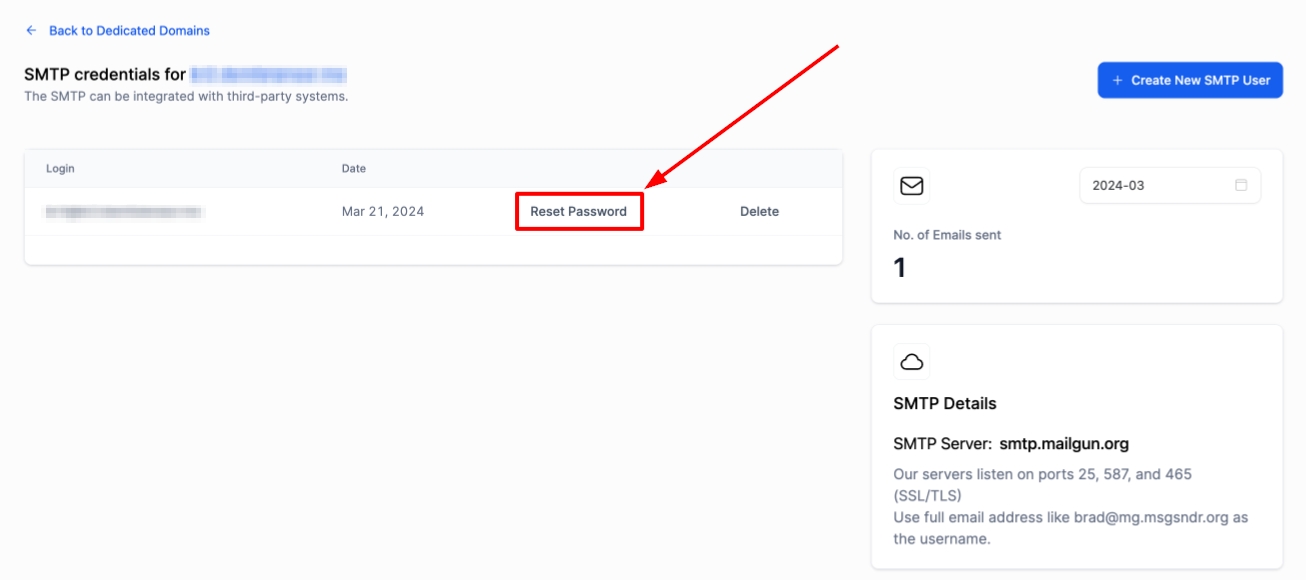Delete the SMTP user
The height and width of the screenshot is (580, 1306).
(759, 212)
